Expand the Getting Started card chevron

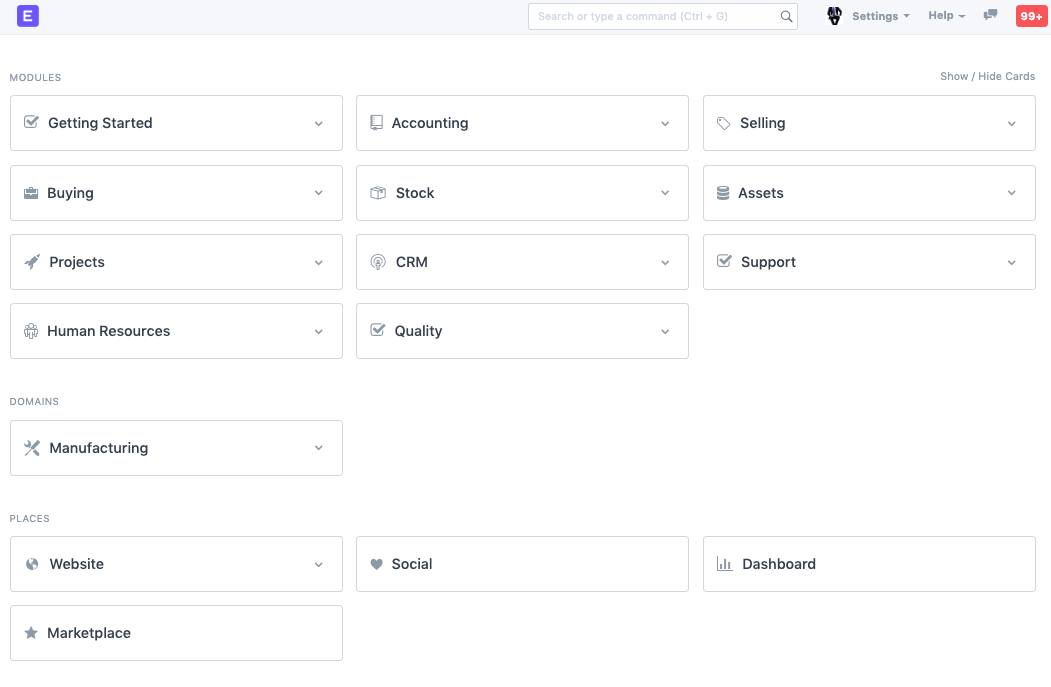coord(319,124)
